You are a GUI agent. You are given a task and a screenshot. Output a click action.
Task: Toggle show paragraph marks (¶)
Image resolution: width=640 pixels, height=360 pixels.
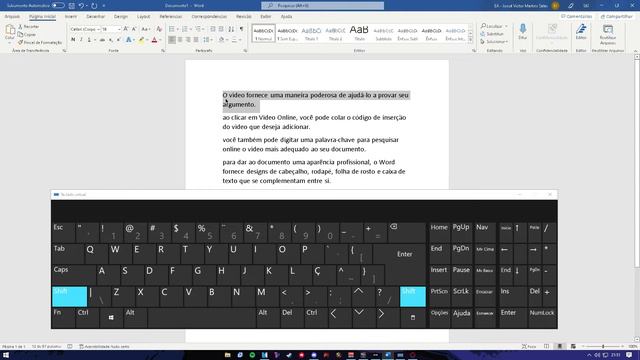coord(242,29)
